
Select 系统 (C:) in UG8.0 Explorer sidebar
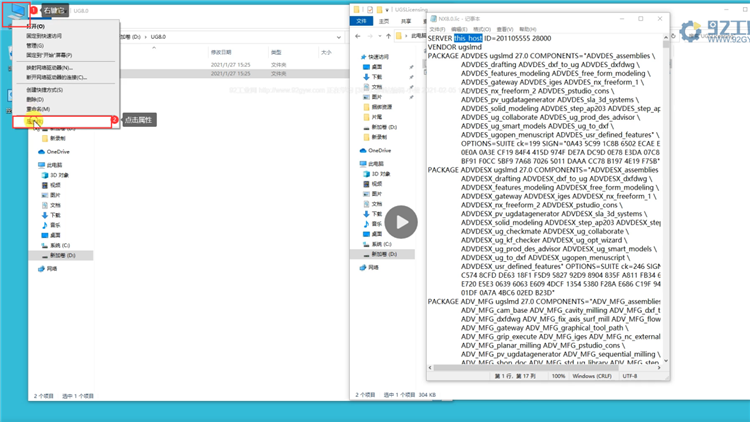55,245
